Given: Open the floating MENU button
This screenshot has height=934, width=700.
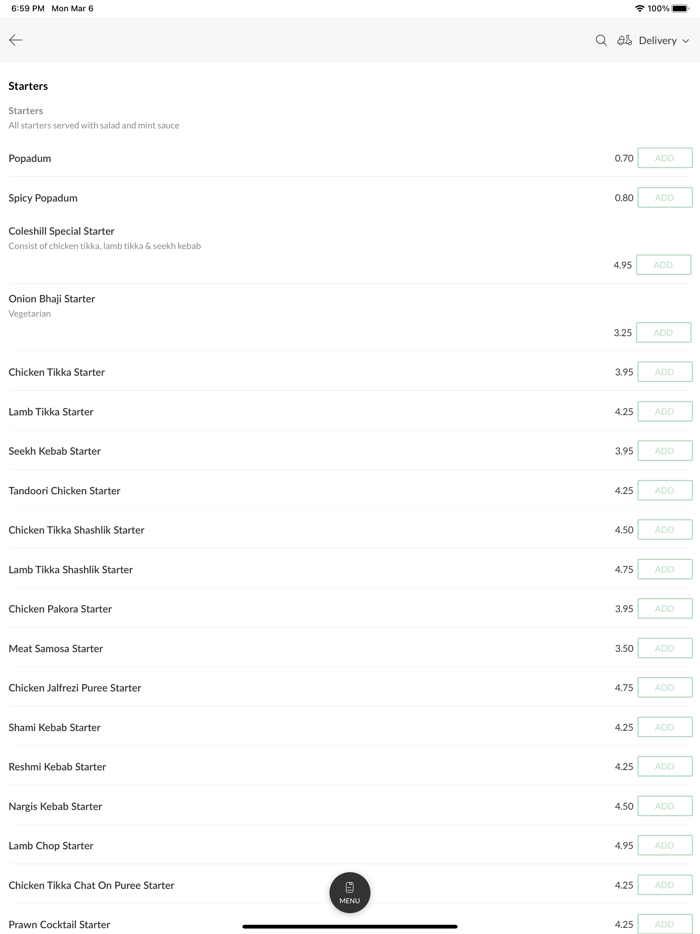Looking at the screenshot, I should click(350, 892).
